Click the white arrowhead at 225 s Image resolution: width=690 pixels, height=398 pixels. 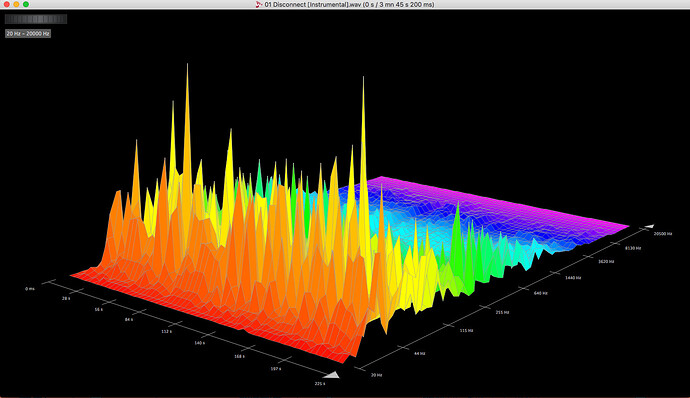[332, 375]
